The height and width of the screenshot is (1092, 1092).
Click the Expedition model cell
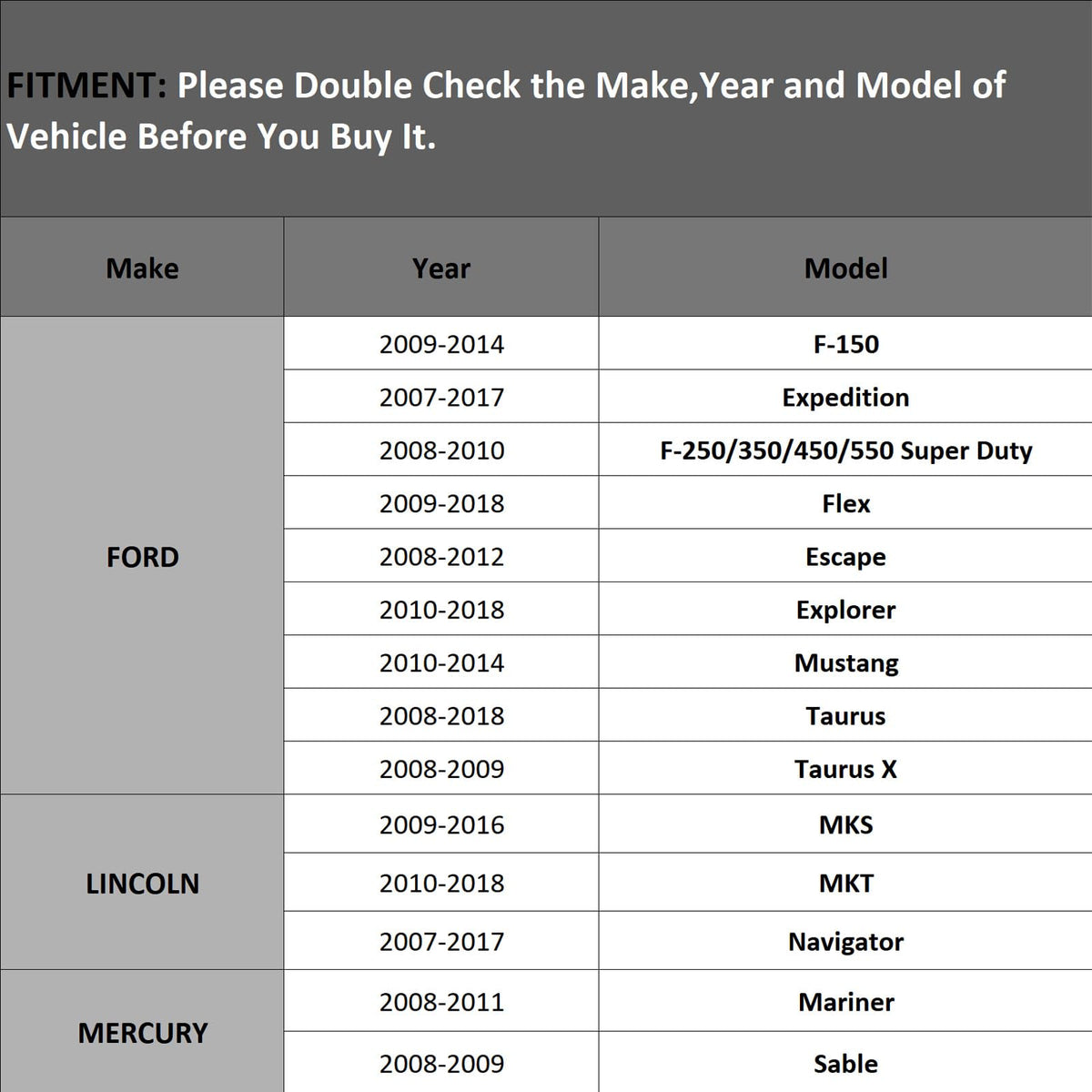[845, 397]
